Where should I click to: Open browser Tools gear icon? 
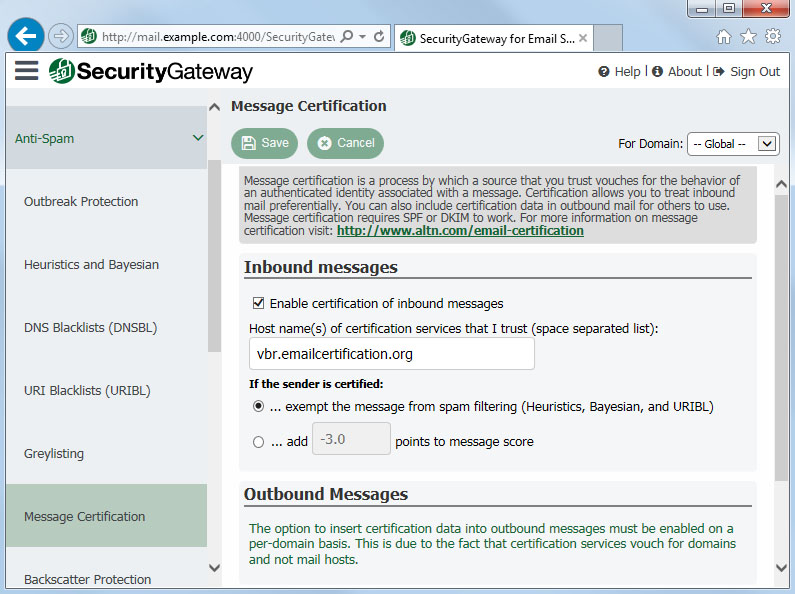tap(773, 36)
